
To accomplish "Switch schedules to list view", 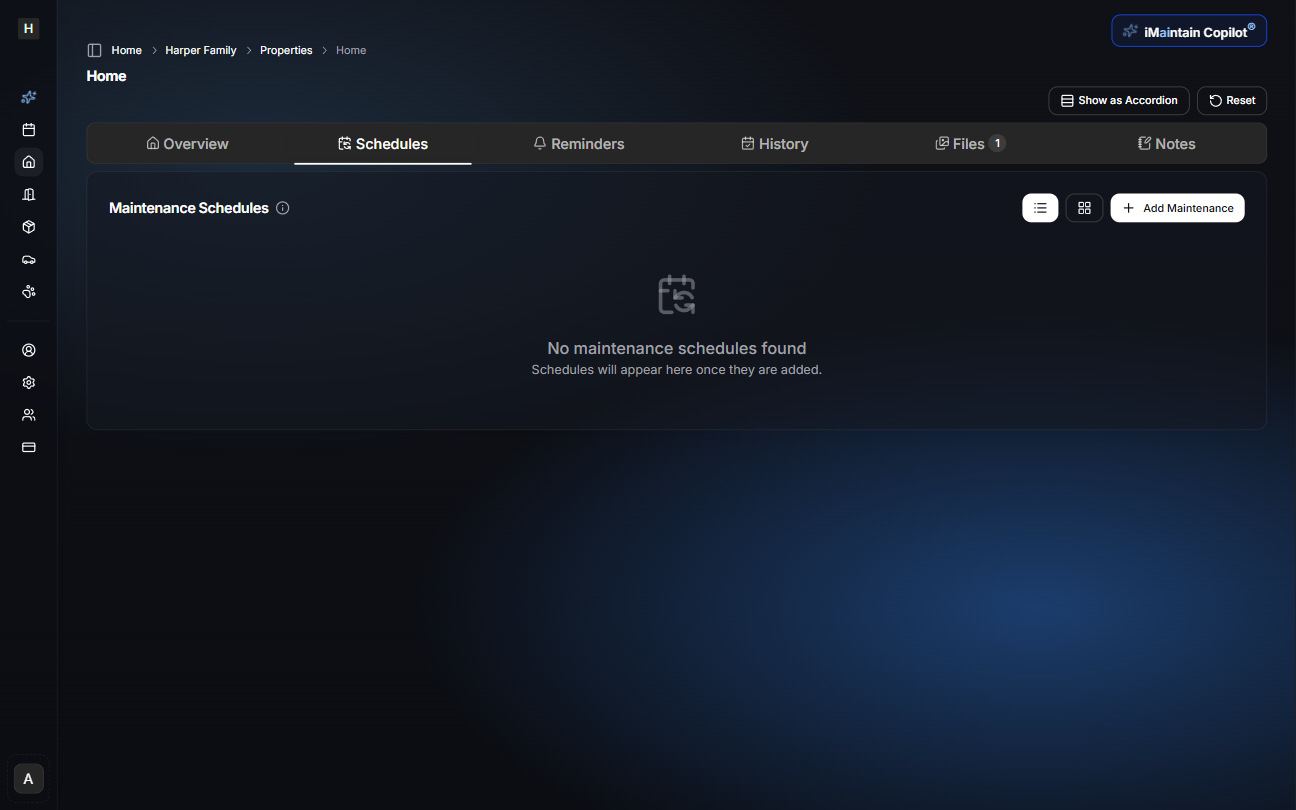I will point(1040,207).
